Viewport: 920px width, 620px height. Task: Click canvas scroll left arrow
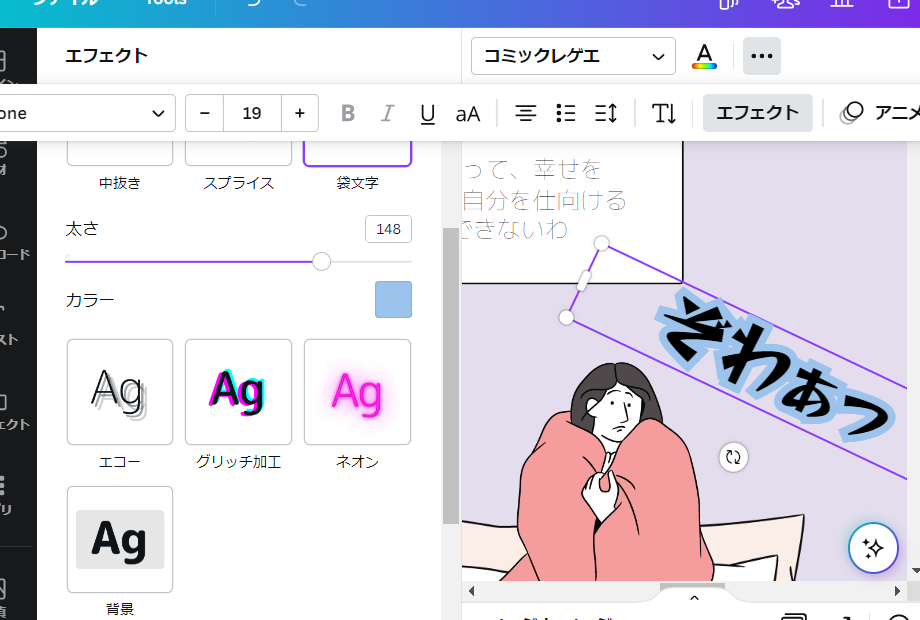point(471,591)
